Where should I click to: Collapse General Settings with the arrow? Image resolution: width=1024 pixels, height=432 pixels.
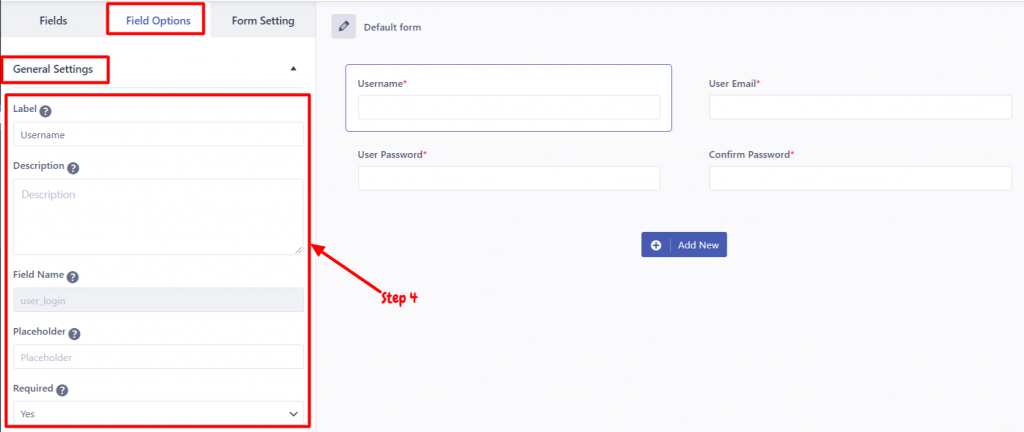293,68
